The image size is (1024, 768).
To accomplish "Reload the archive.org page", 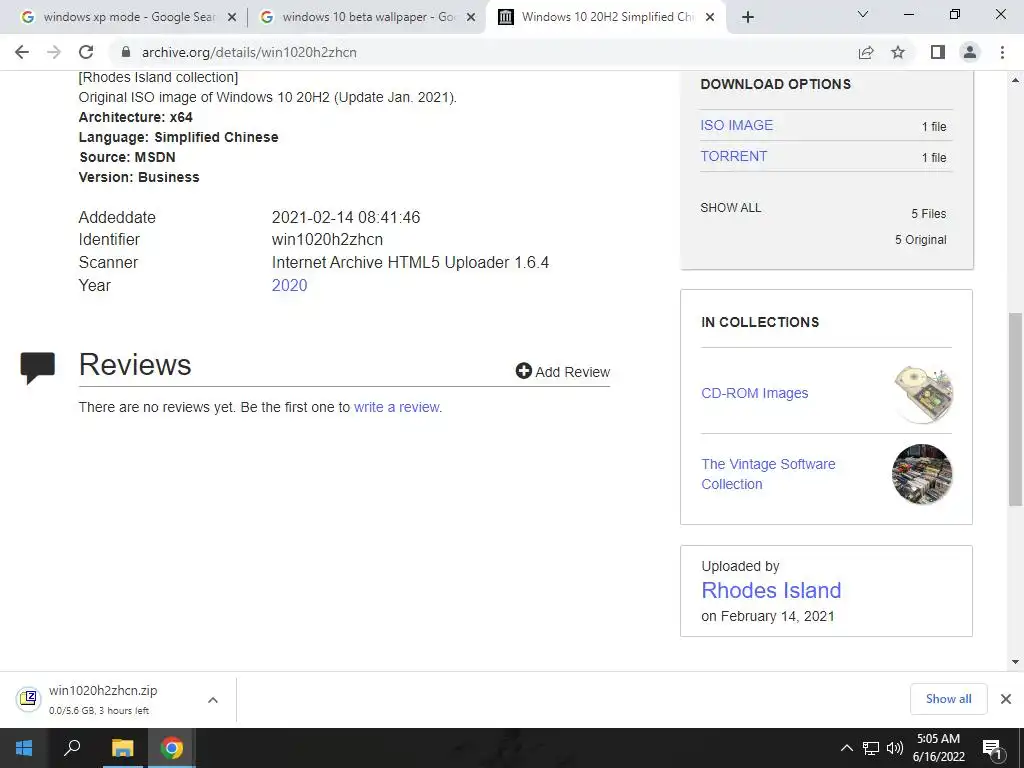I will coord(86,52).
